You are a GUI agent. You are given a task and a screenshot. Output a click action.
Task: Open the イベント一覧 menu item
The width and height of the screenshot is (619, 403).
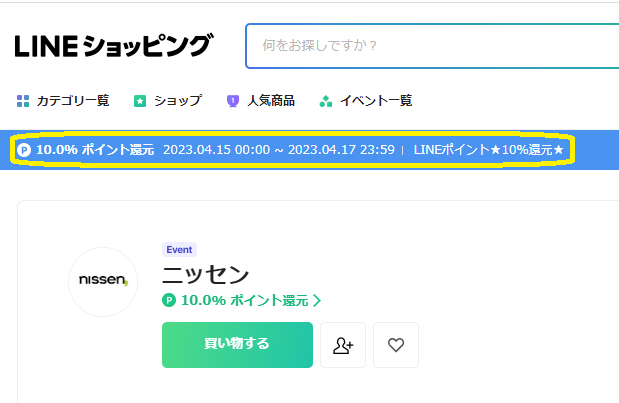click(x=376, y=101)
